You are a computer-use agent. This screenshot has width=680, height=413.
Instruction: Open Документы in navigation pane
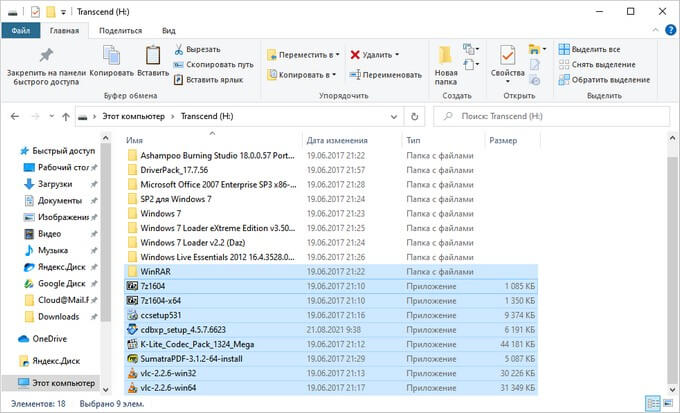(60, 200)
